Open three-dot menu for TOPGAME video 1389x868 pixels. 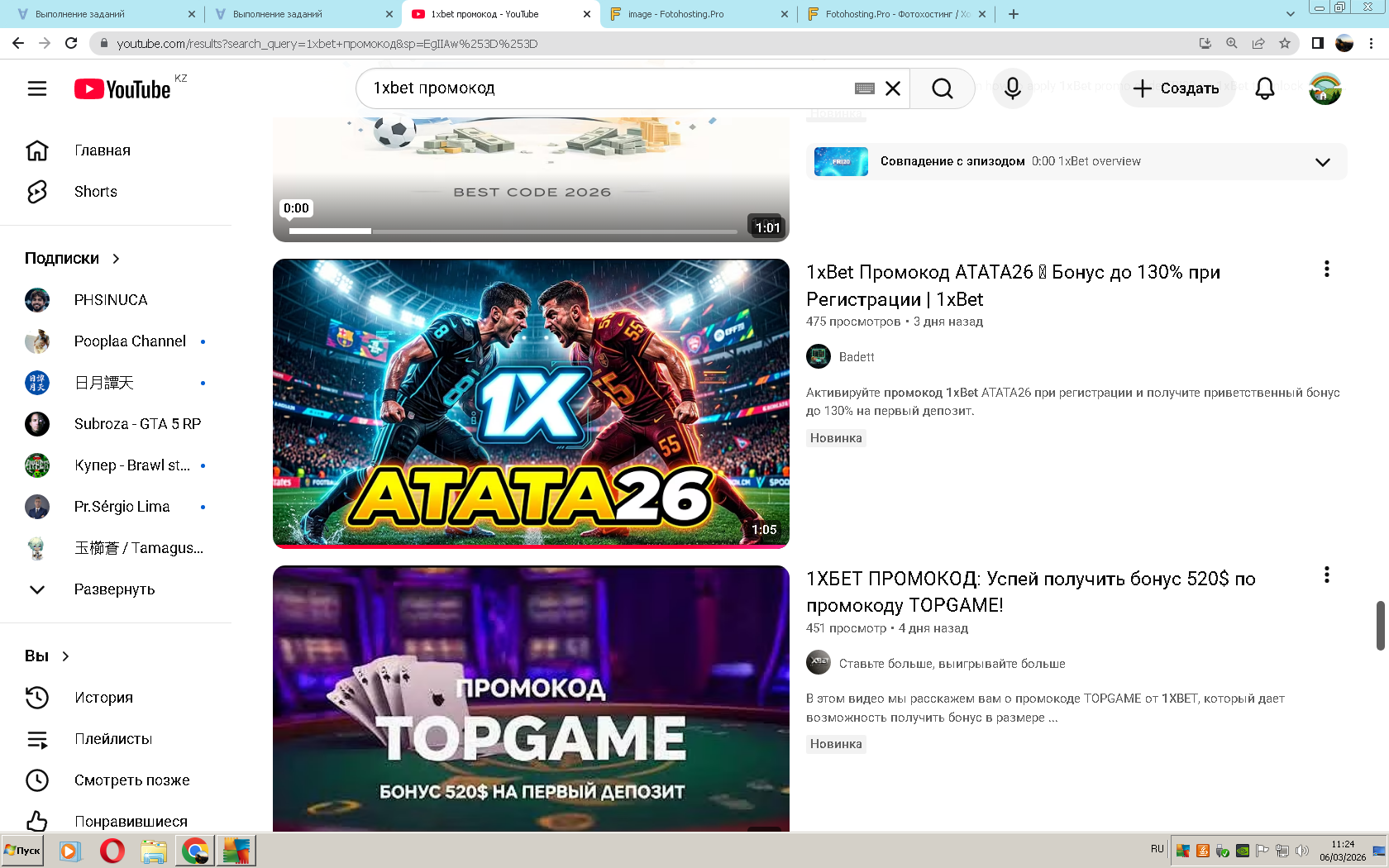(x=1326, y=575)
